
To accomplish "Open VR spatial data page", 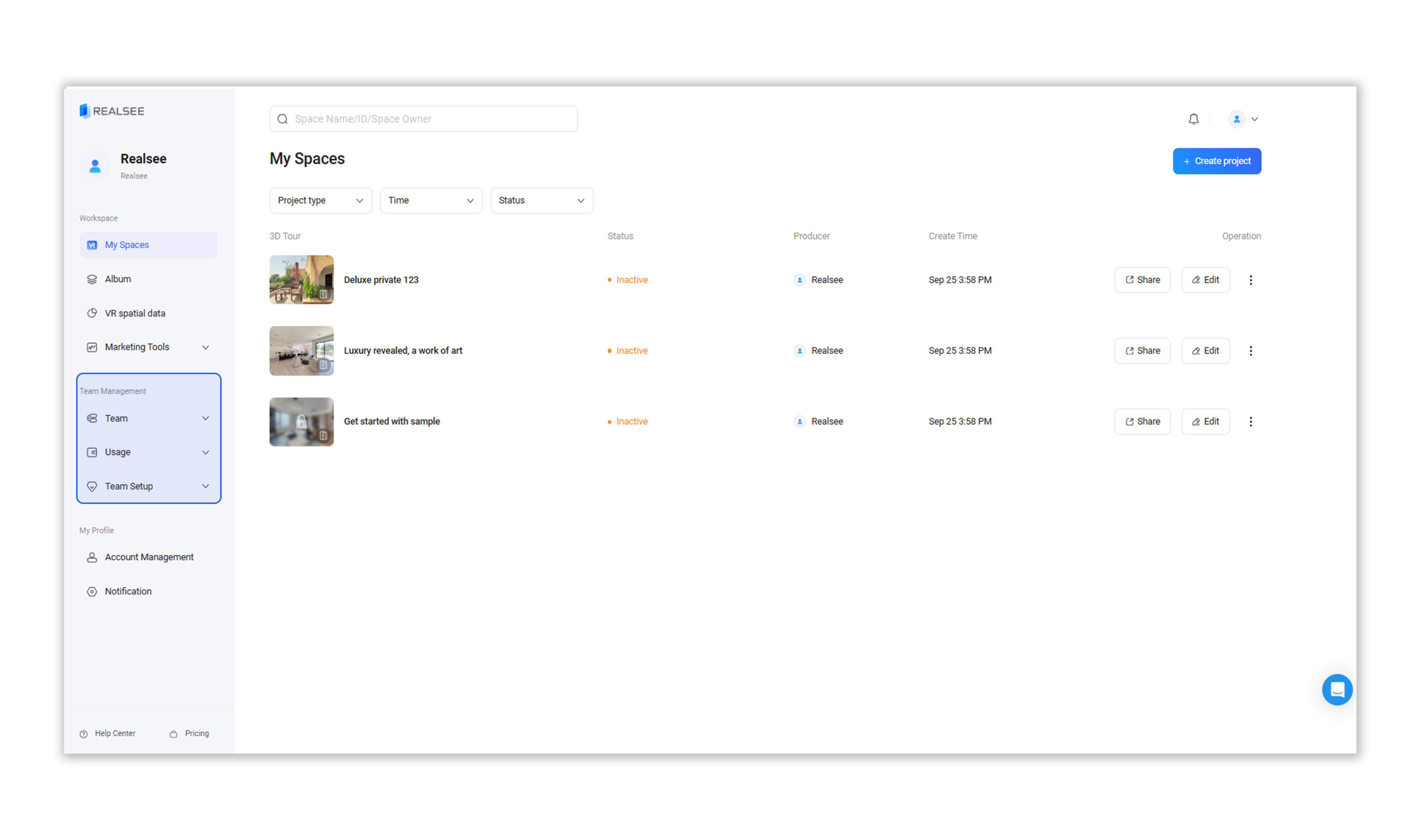I will tap(135, 313).
